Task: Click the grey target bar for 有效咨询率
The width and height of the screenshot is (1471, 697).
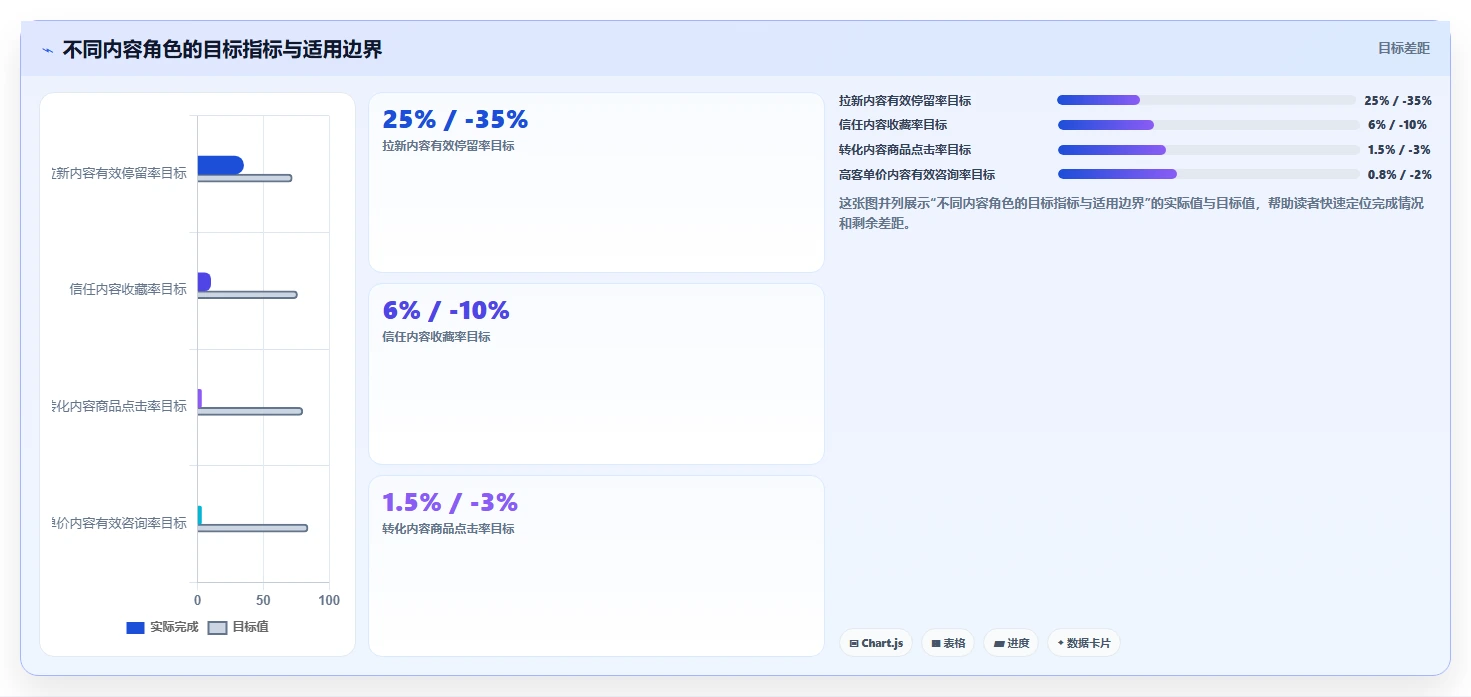Action: point(252,528)
